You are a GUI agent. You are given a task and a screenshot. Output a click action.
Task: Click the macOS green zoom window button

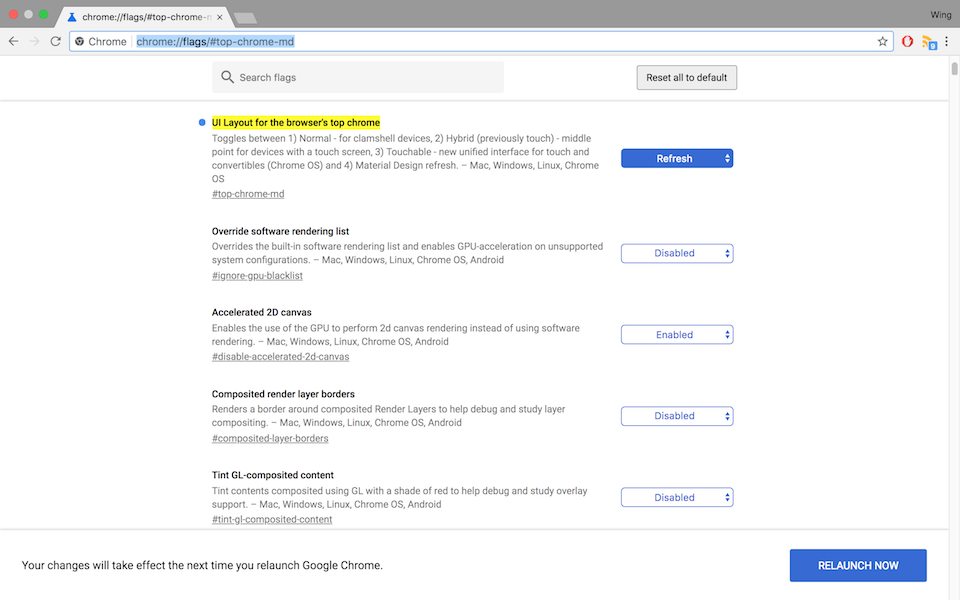(43, 14)
